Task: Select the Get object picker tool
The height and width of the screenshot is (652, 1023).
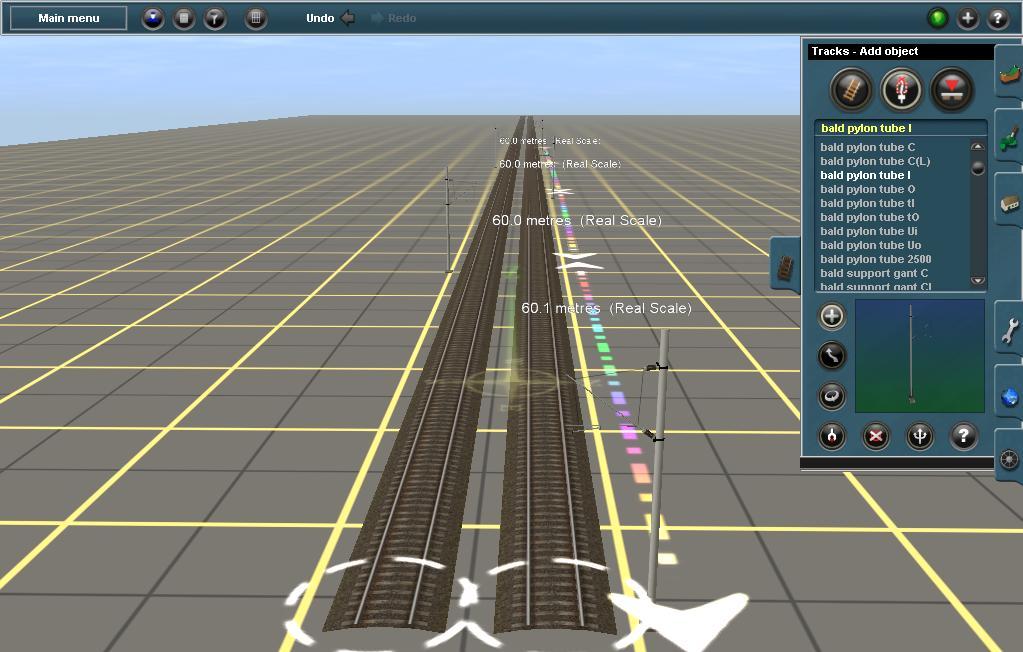Action: [x=832, y=436]
